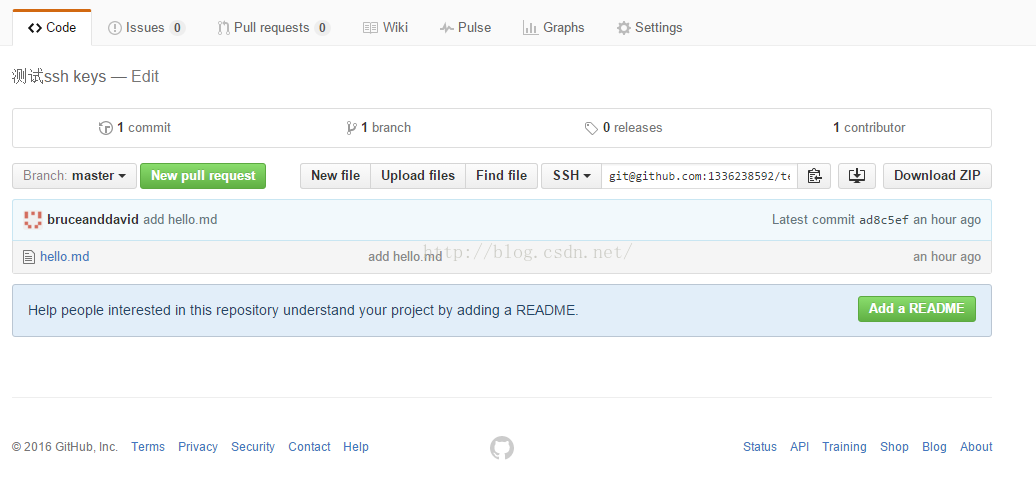Open the Contact footer link
The image size is (1036, 482).
coord(309,447)
